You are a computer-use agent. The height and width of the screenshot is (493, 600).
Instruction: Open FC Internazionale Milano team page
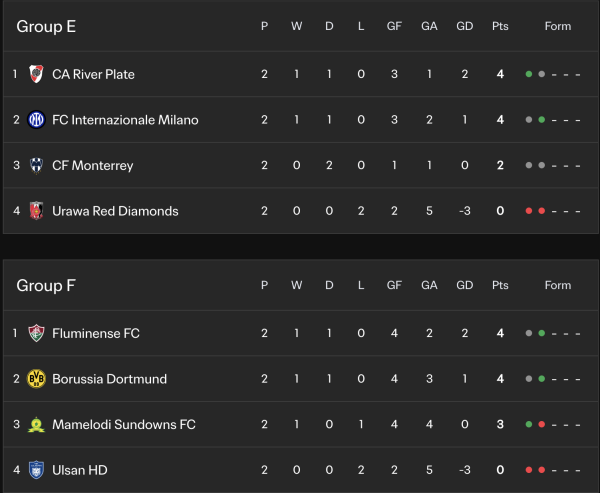click(125, 120)
